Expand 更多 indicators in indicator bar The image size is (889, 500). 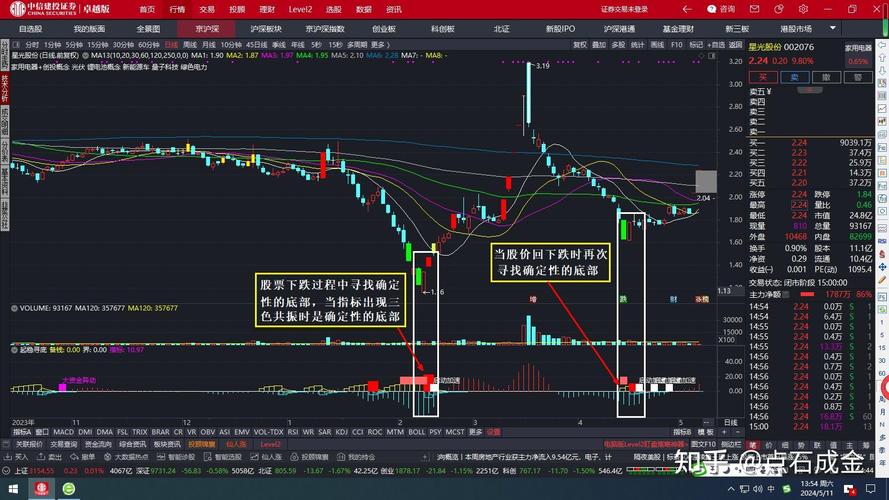[x=476, y=432]
